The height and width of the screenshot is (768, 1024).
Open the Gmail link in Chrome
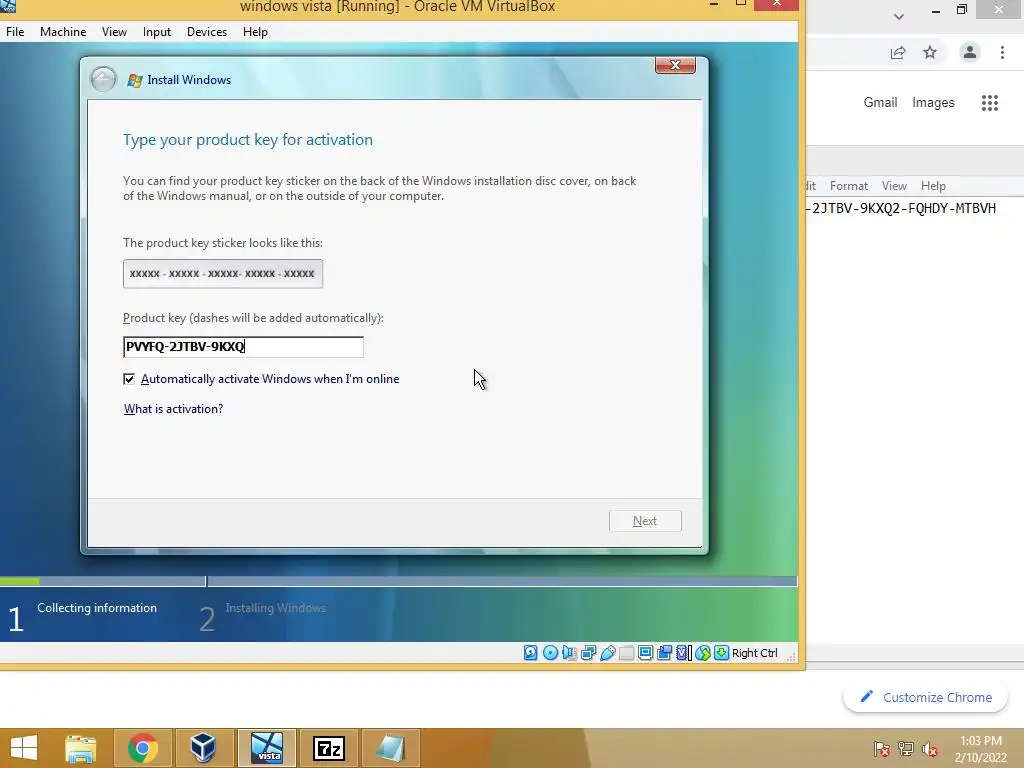[880, 103]
